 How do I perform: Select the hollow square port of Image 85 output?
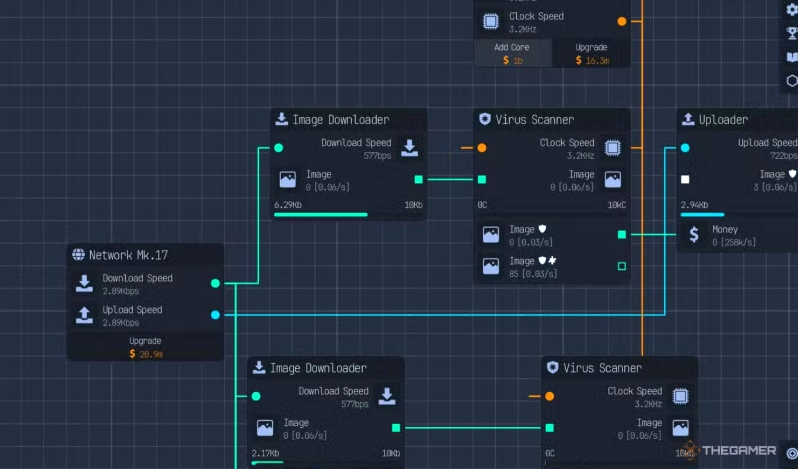pyautogui.click(x=621, y=266)
